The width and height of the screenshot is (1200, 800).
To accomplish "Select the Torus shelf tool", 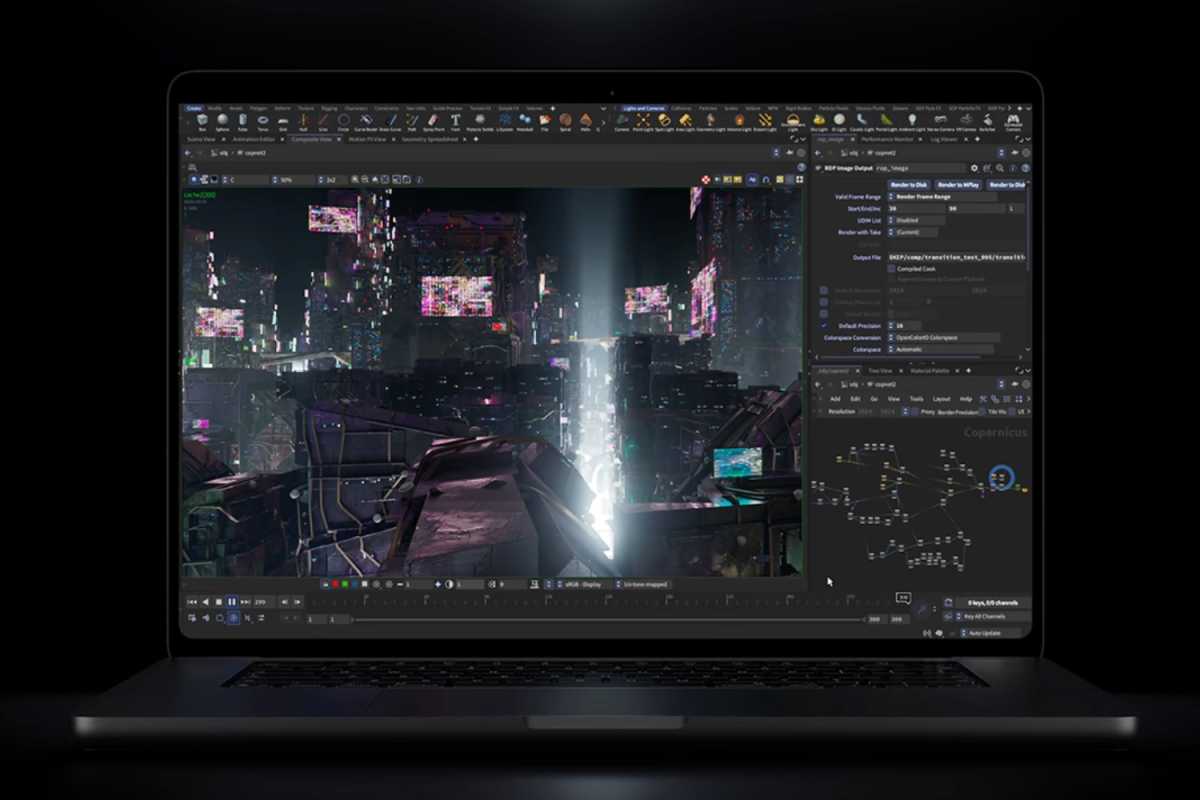I will [263, 121].
